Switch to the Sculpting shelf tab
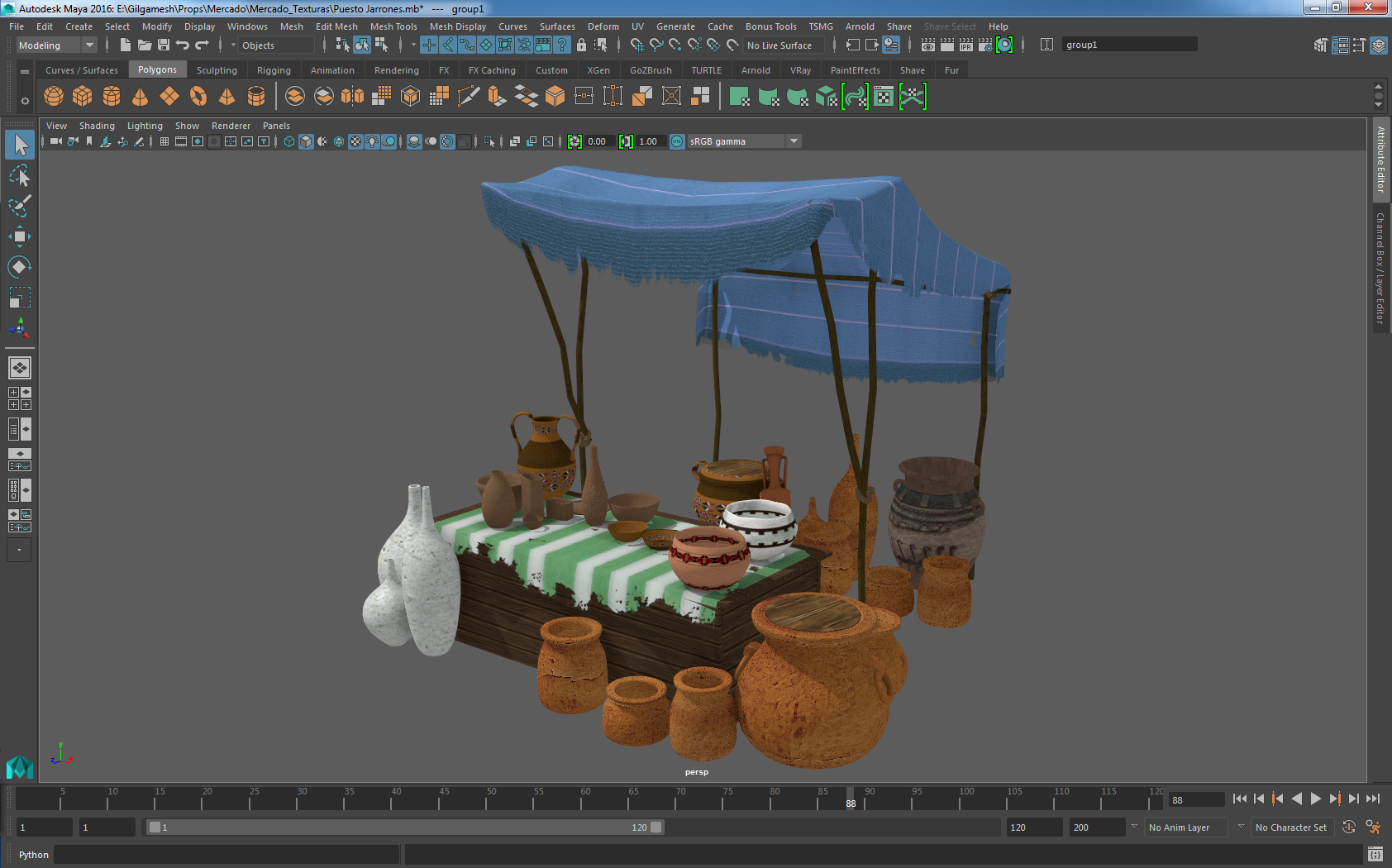Image resolution: width=1392 pixels, height=868 pixels. point(217,70)
